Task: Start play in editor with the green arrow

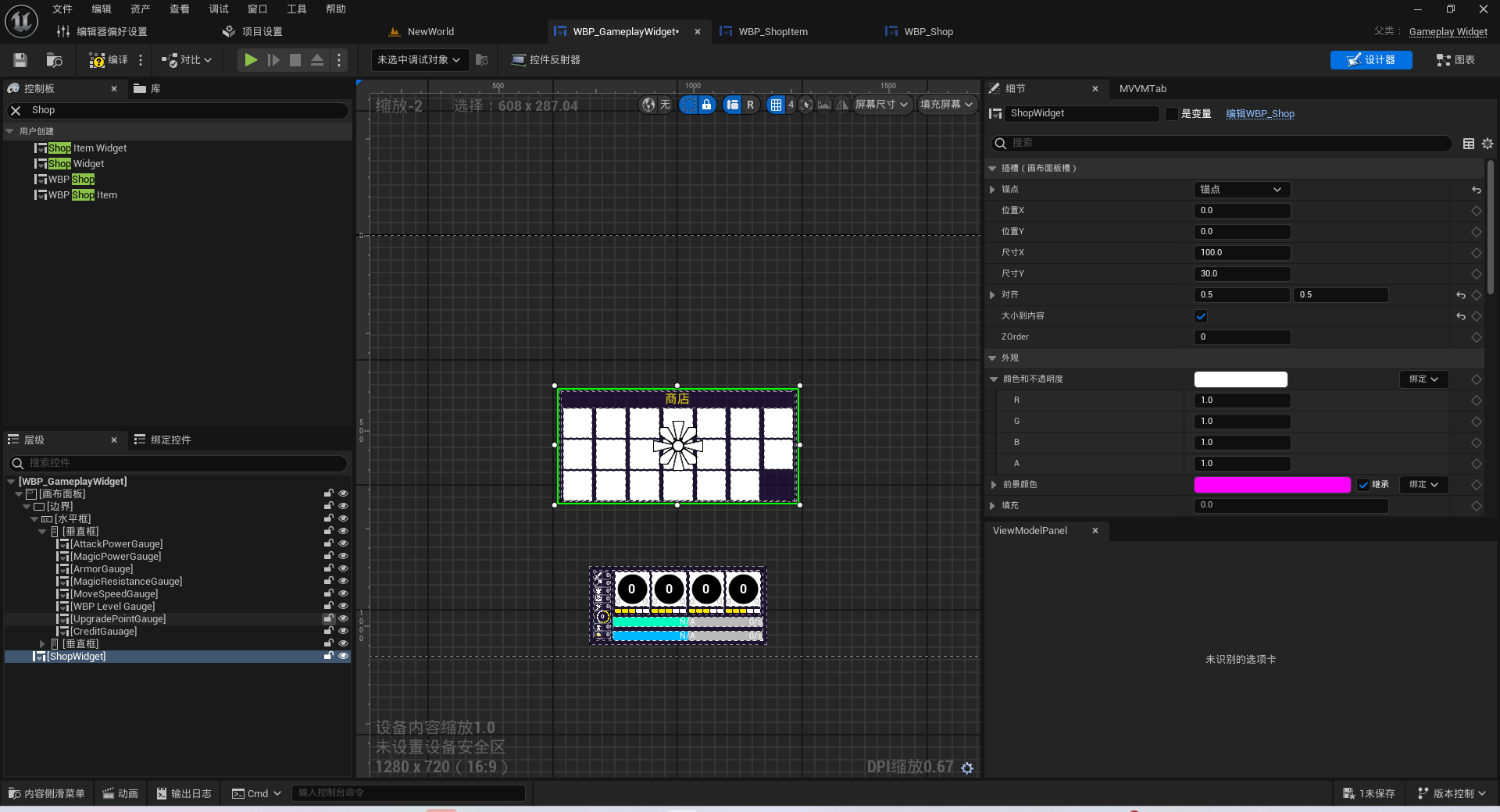Action: (x=251, y=60)
